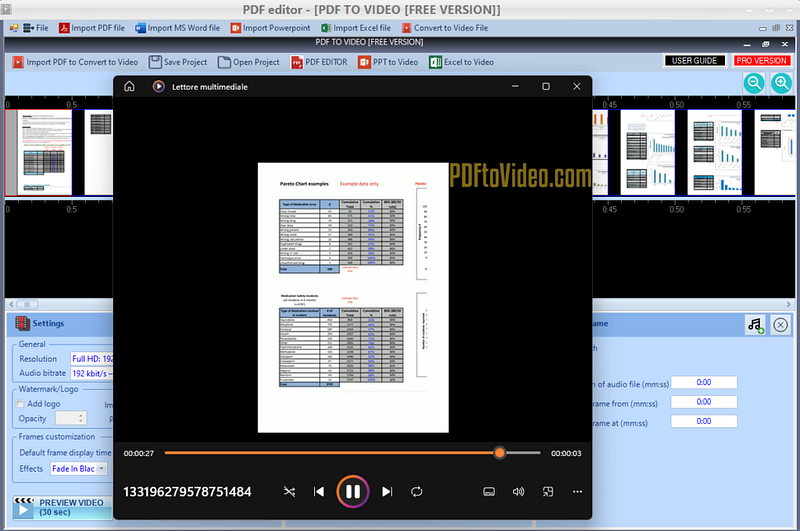Choose Import Powerpoint in menu bar
This screenshot has height=531, width=800.
pos(270,28)
